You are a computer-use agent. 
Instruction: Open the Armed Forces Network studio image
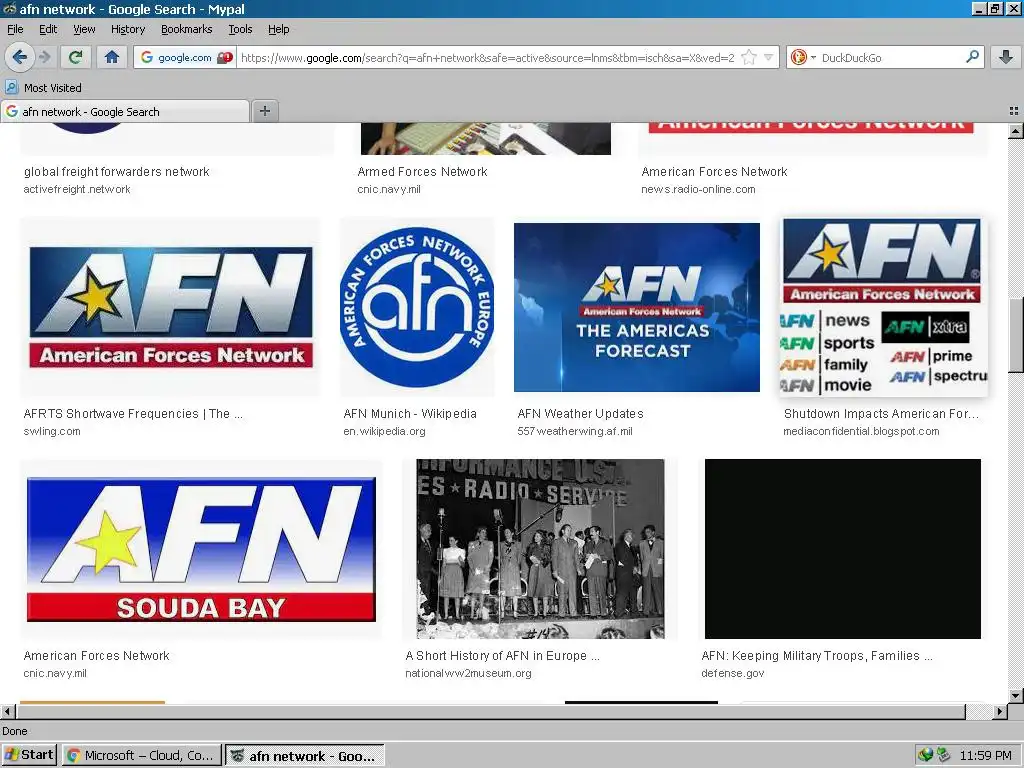[x=486, y=138]
